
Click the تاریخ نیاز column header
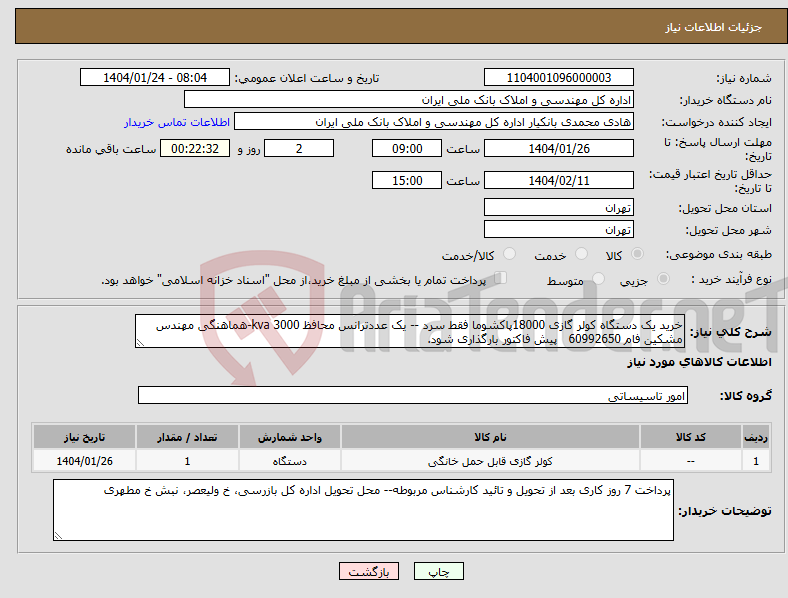tap(84, 437)
